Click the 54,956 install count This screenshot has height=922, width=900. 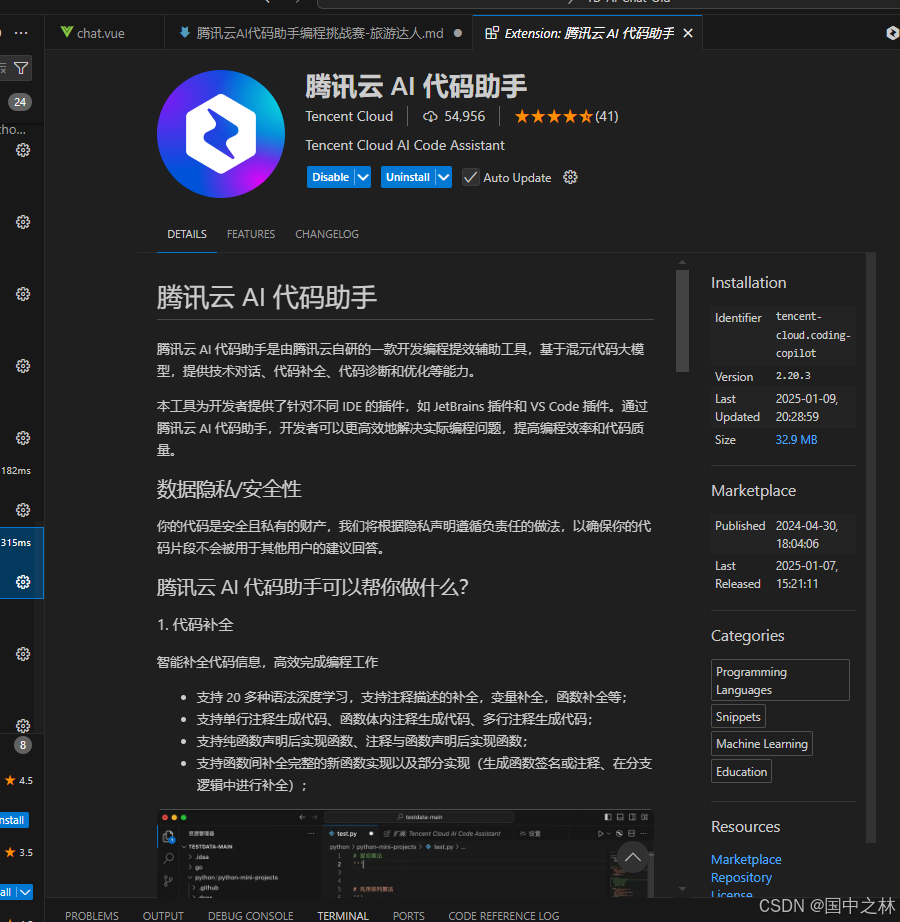click(464, 116)
